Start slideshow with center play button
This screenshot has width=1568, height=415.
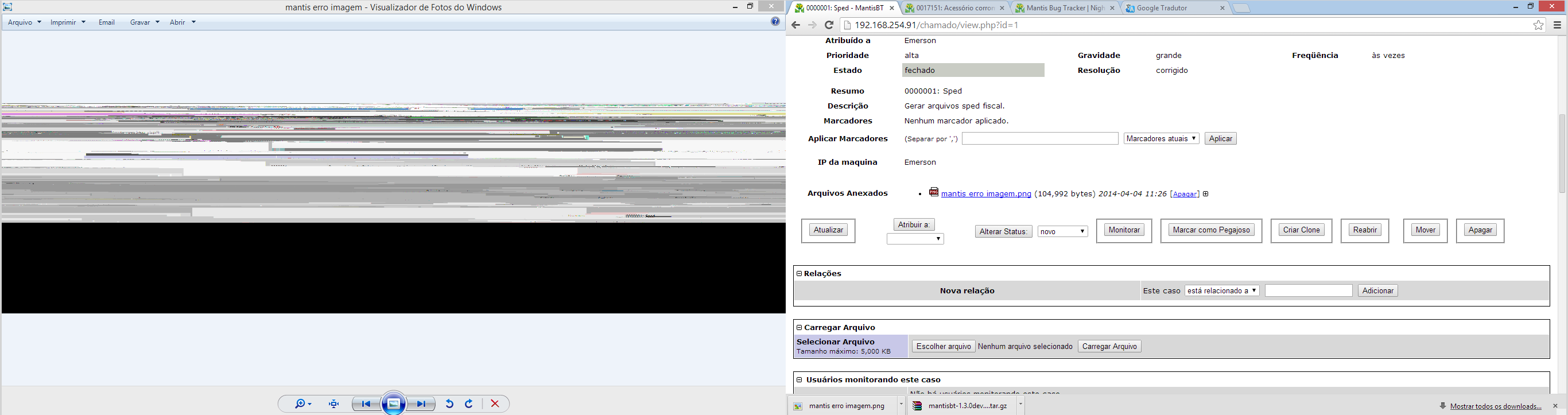click(x=394, y=404)
